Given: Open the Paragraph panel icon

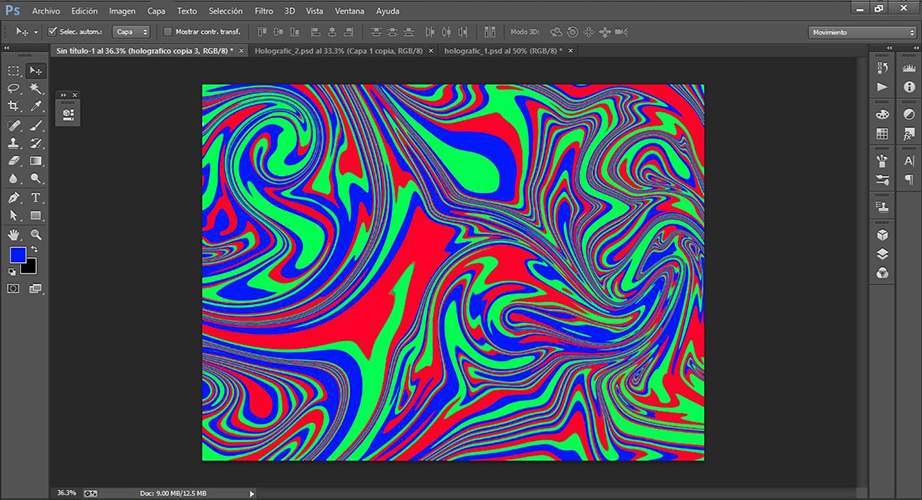Looking at the screenshot, I should (909, 179).
